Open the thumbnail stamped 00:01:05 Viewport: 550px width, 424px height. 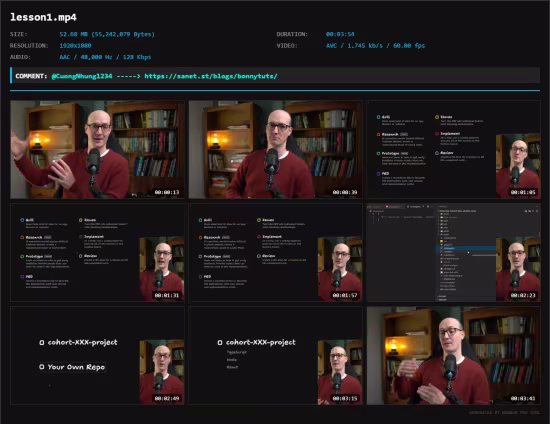[454, 150]
